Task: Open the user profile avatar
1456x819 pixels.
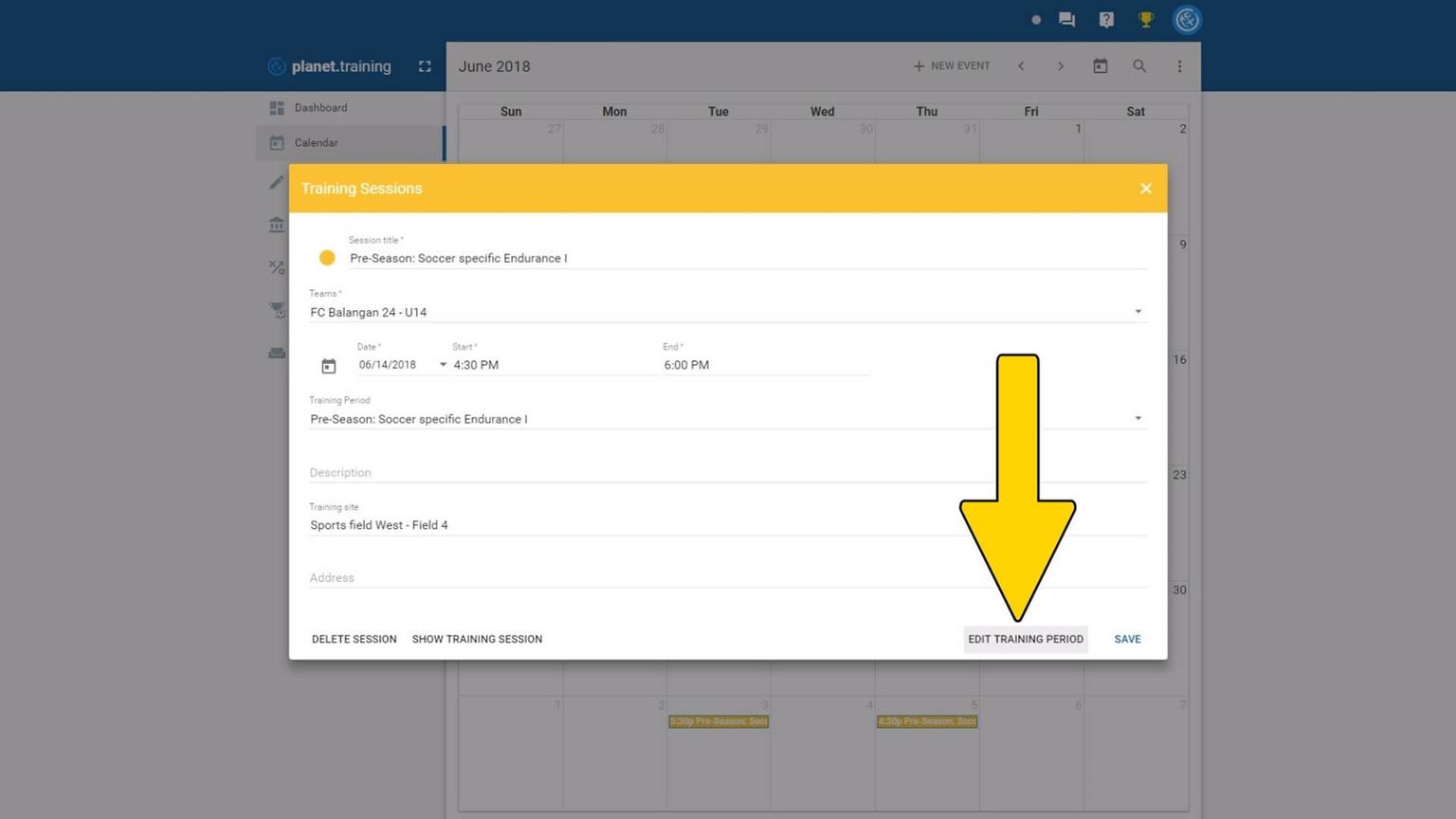Action: [x=1187, y=20]
